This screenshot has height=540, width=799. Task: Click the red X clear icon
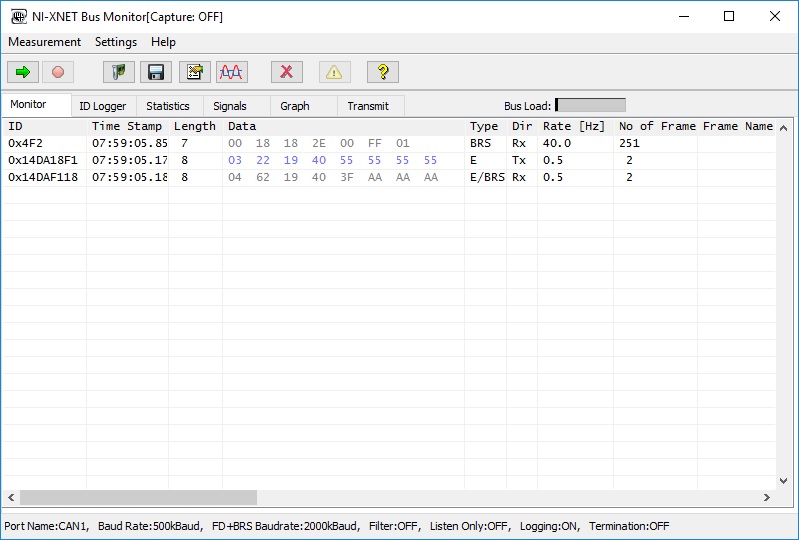pyautogui.click(x=287, y=72)
